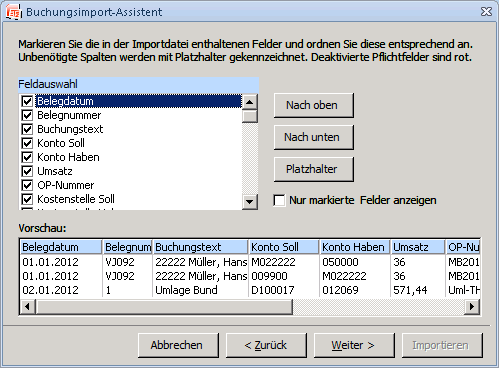Click the Buchungstext column header in preview
The image size is (499, 368).
(x=200, y=247)
